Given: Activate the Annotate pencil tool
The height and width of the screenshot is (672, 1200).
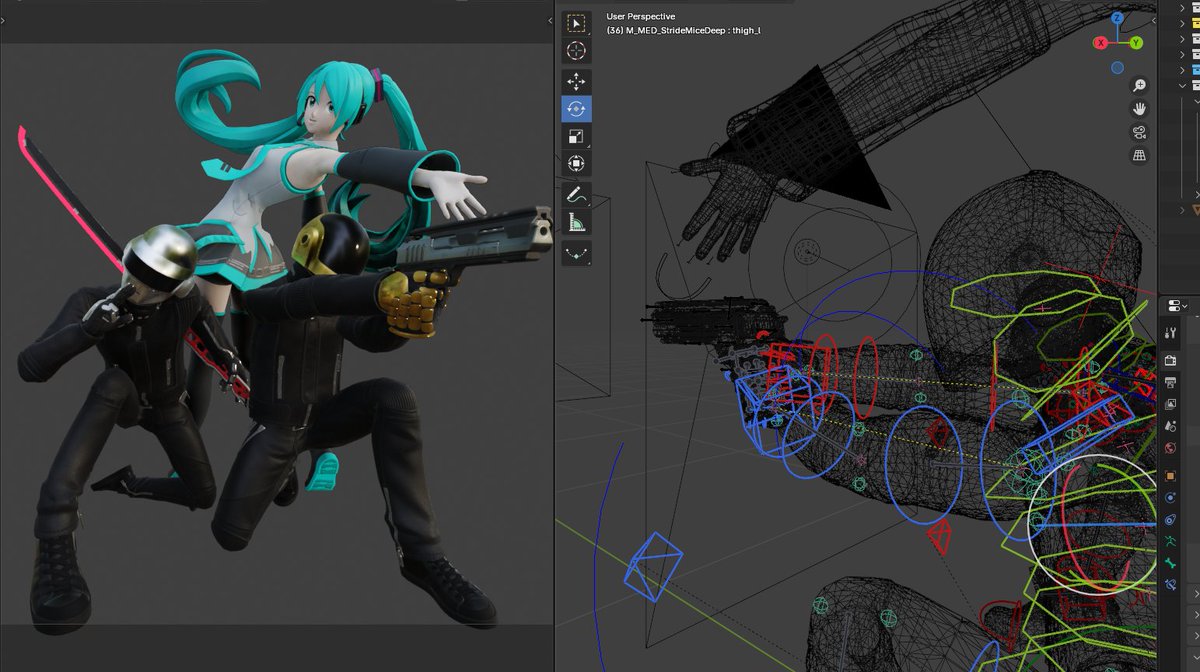Looking at the screenshot, I should pyautogui.click(x=577, y=195).
